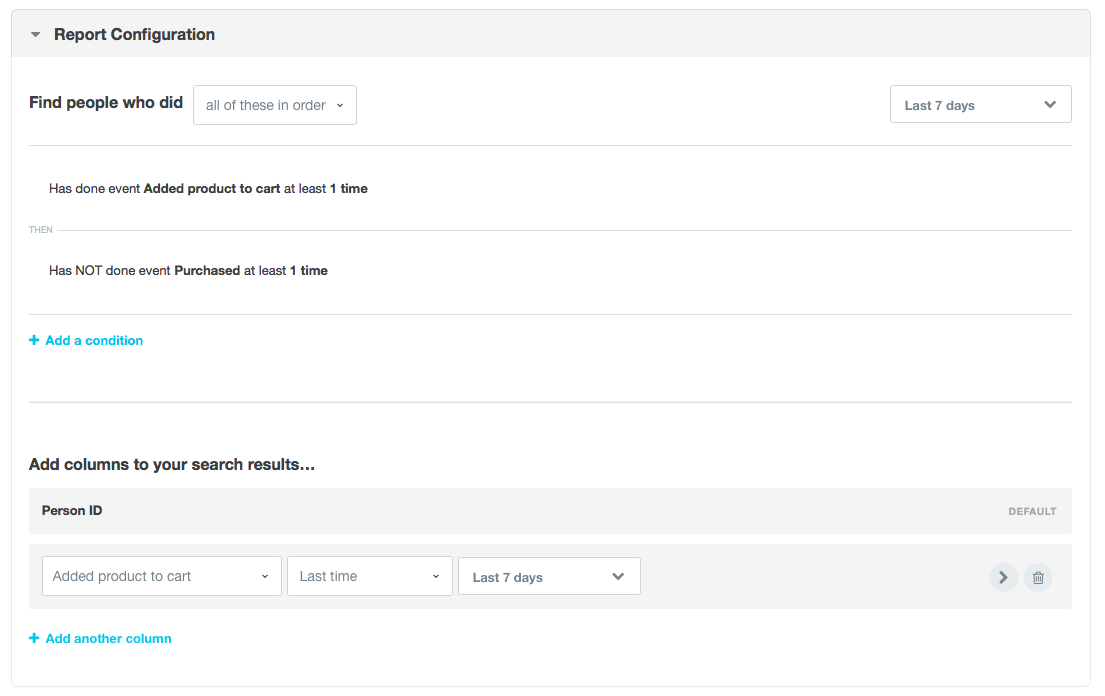Click the plus icon beside Add a condition
1105x696 pixels.
point(34,340)
